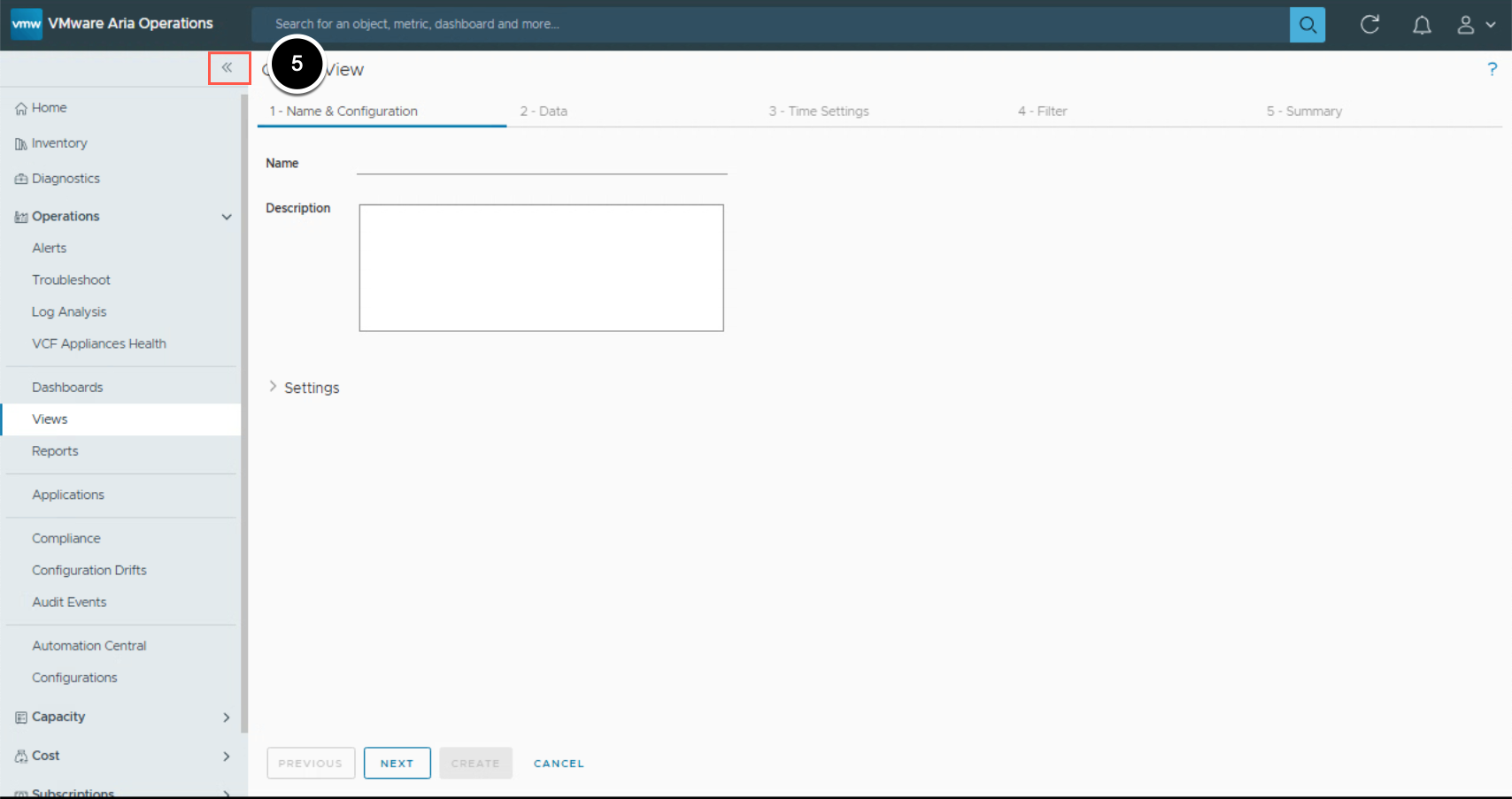
Task: Switch to the 5 - Summary tab
Action: (1304, 111)
